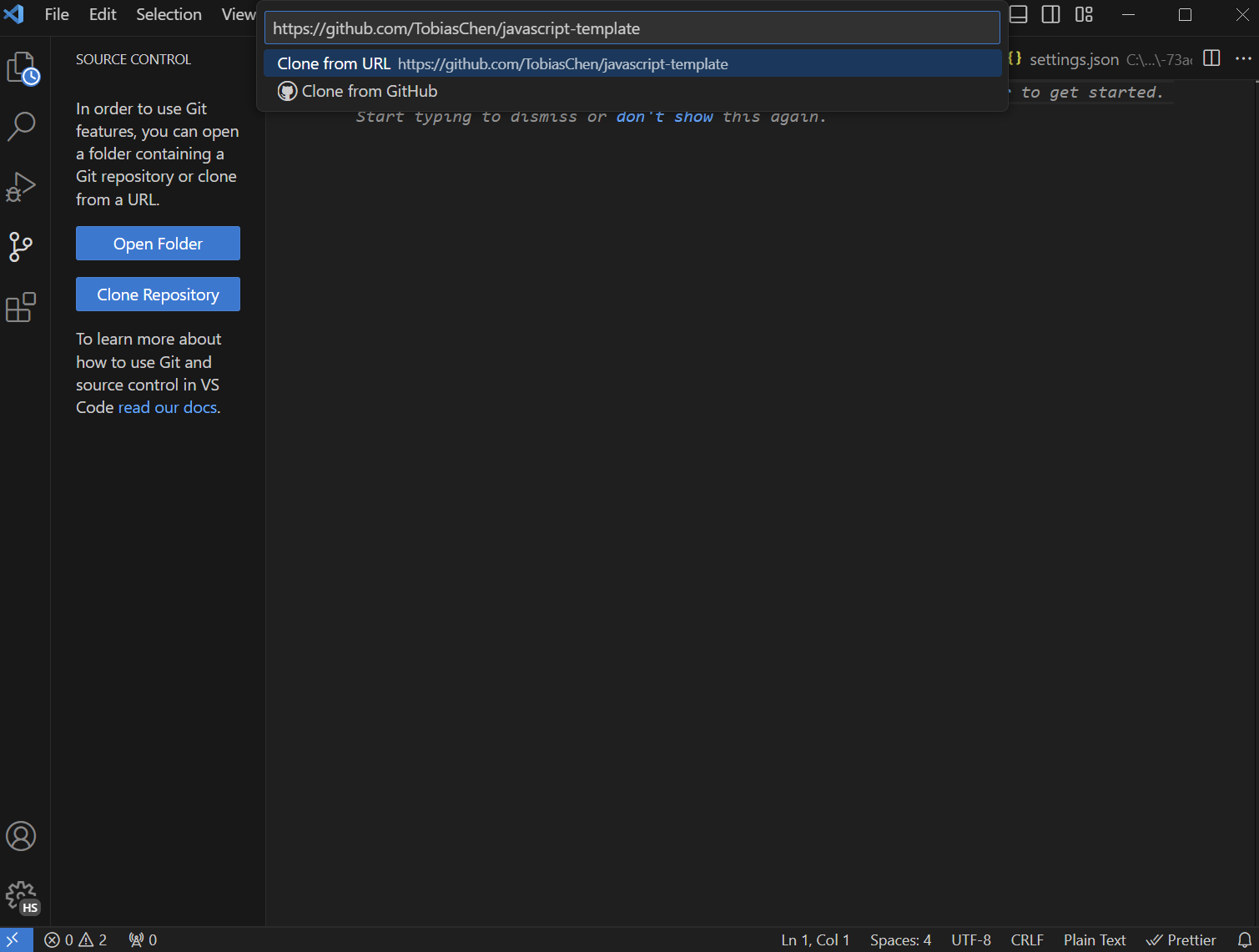Click the remote window status icon

tap(14, 939)
